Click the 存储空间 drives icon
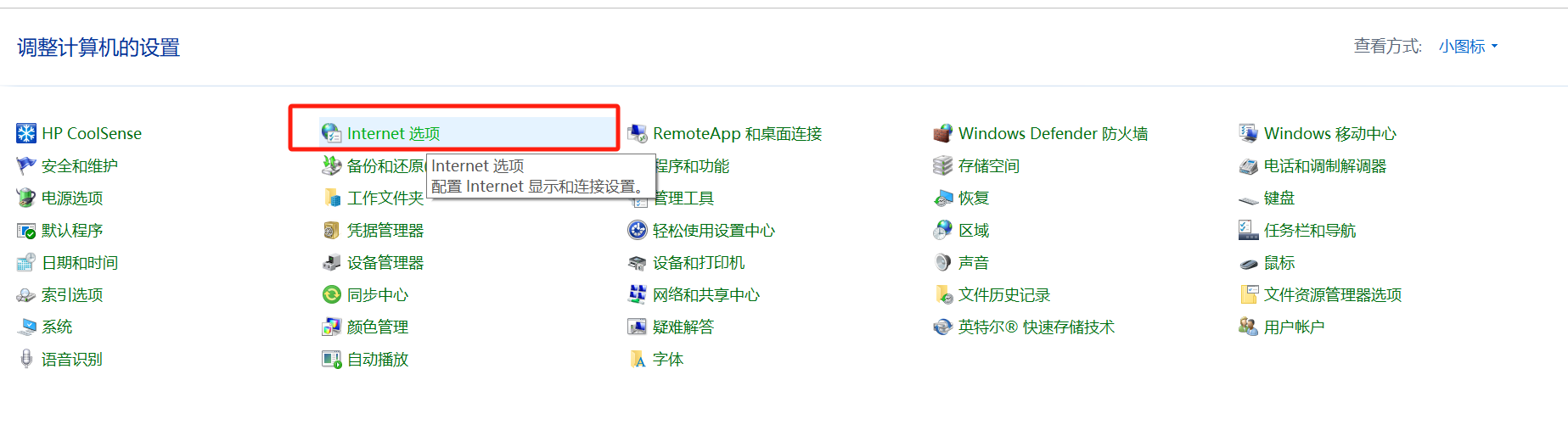Image resolution: width=1568 pixels, height=436 pixels. pyautogui.click(x=943, y=165)
